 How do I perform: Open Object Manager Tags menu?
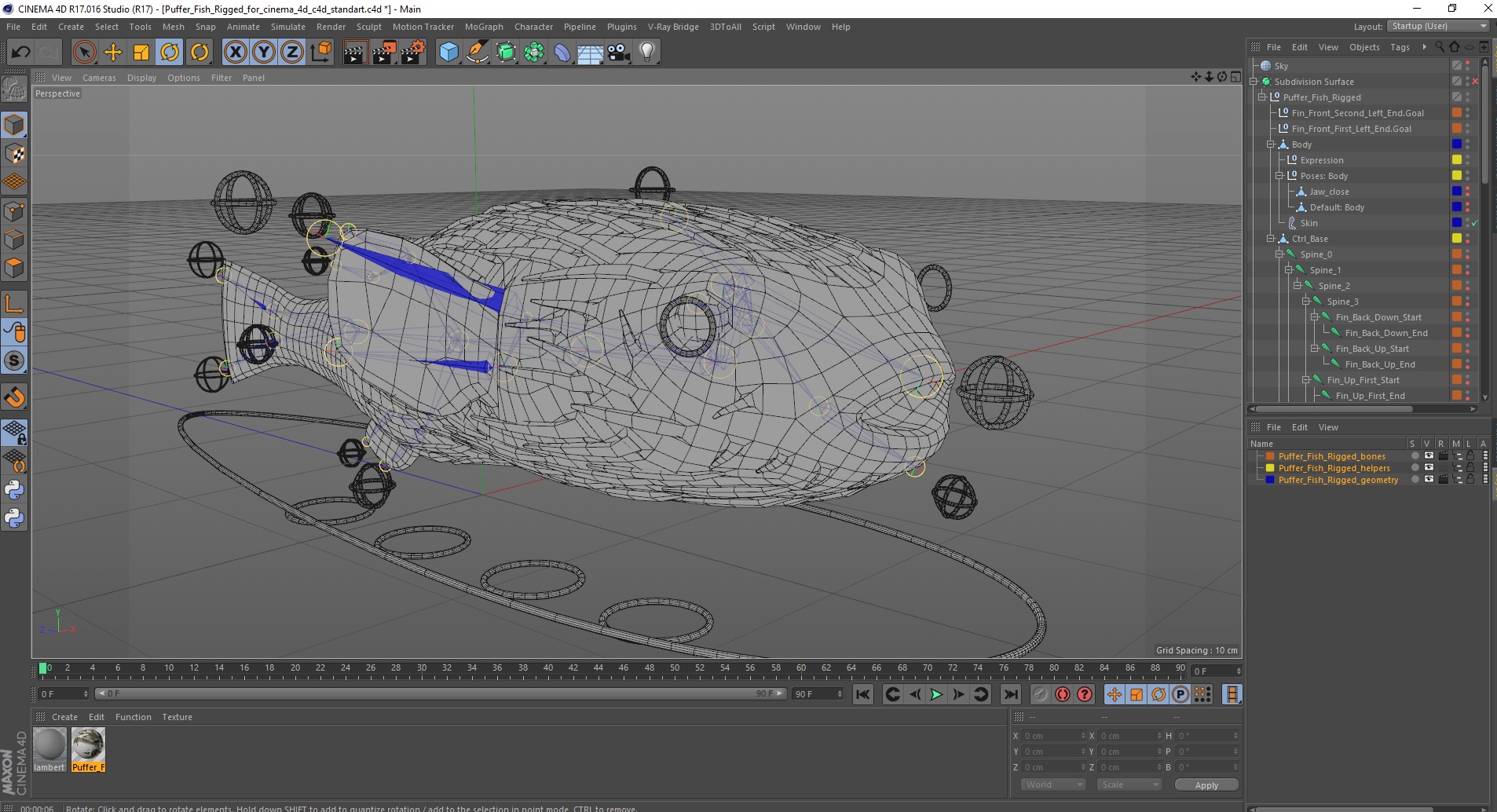pyautogui.click(x=1400, y=47)
